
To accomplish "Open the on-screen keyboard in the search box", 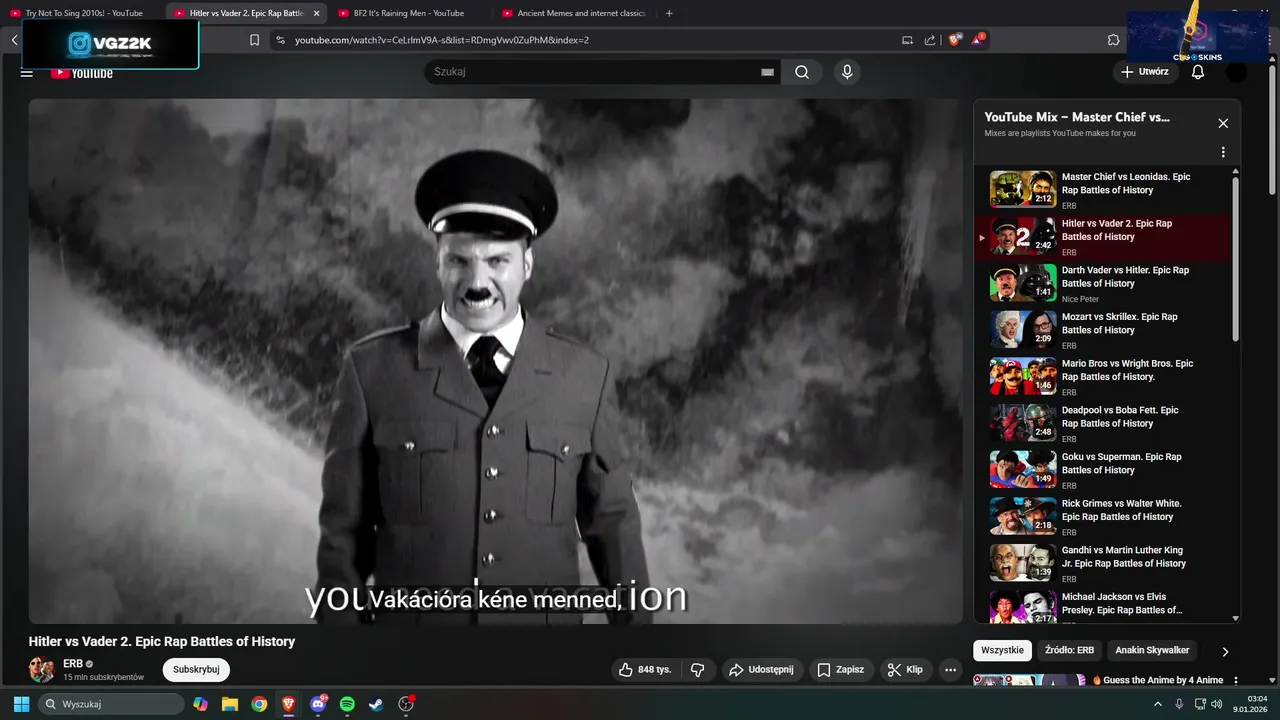I will [768, 72].
